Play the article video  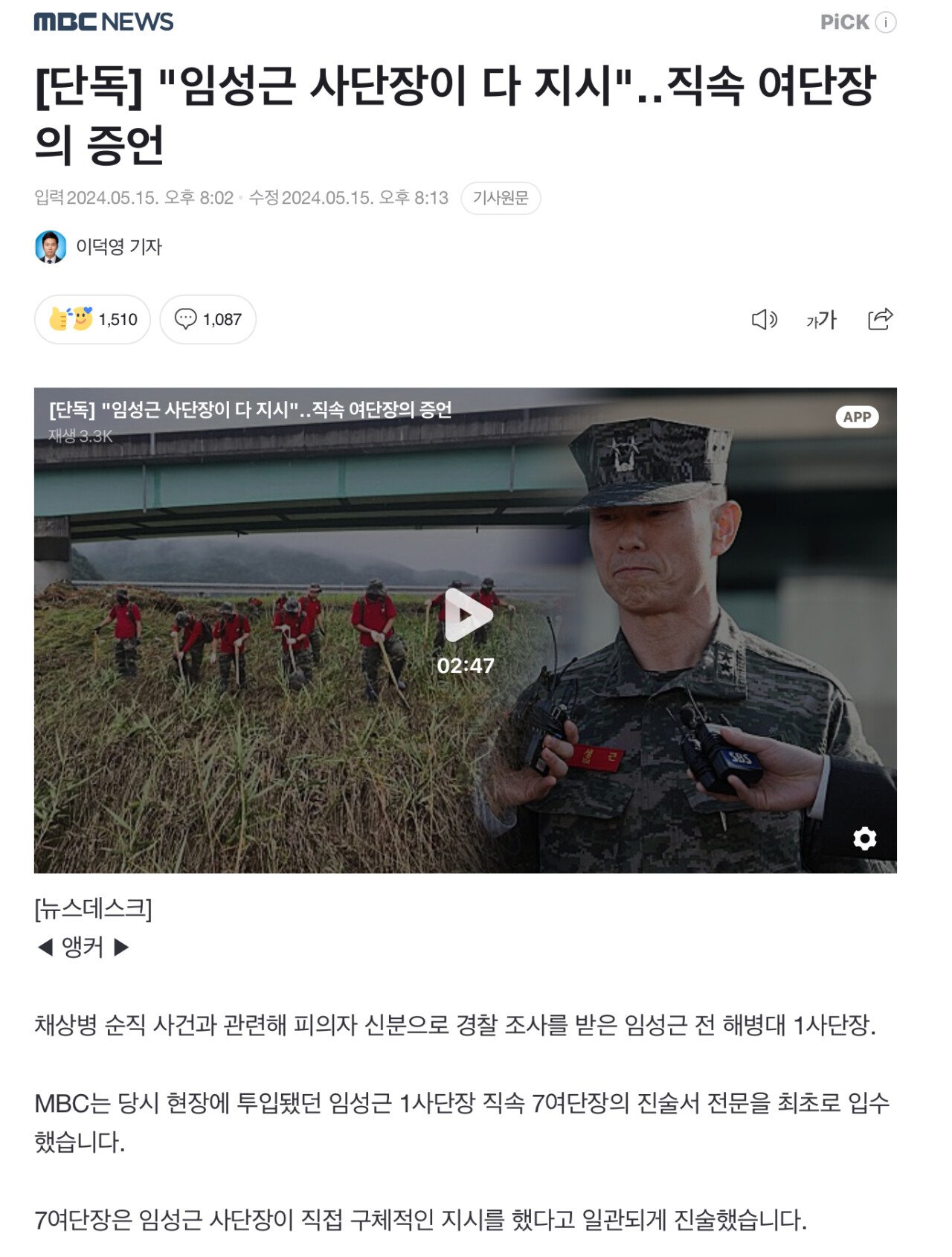466,614
